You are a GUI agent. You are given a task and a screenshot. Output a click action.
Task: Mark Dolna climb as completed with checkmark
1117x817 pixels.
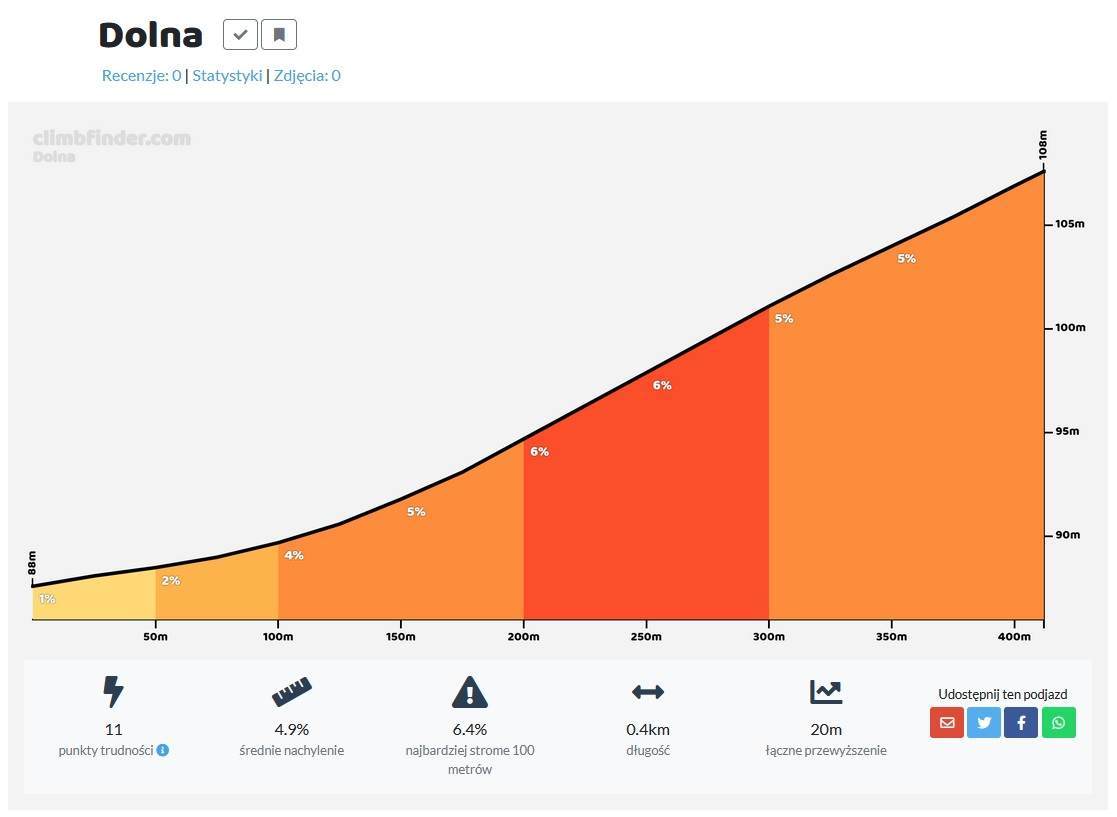[x=240, y=34]
